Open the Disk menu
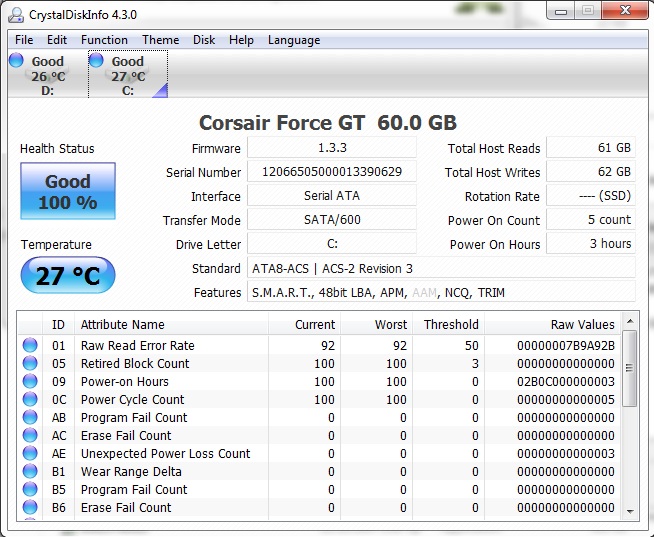The height and width of the screenshot is (537, 654). coord(204,40)
